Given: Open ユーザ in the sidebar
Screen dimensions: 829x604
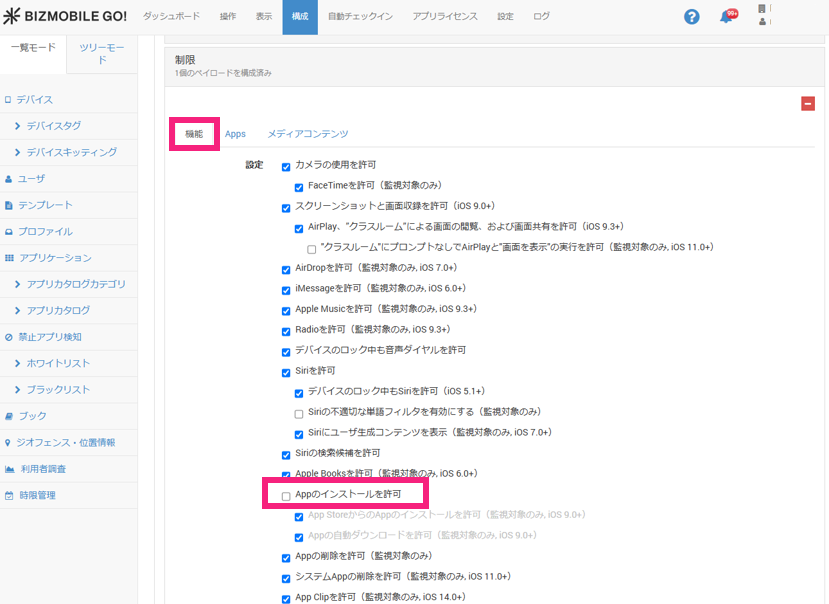Looking at the screenshot, I should 31,179.
